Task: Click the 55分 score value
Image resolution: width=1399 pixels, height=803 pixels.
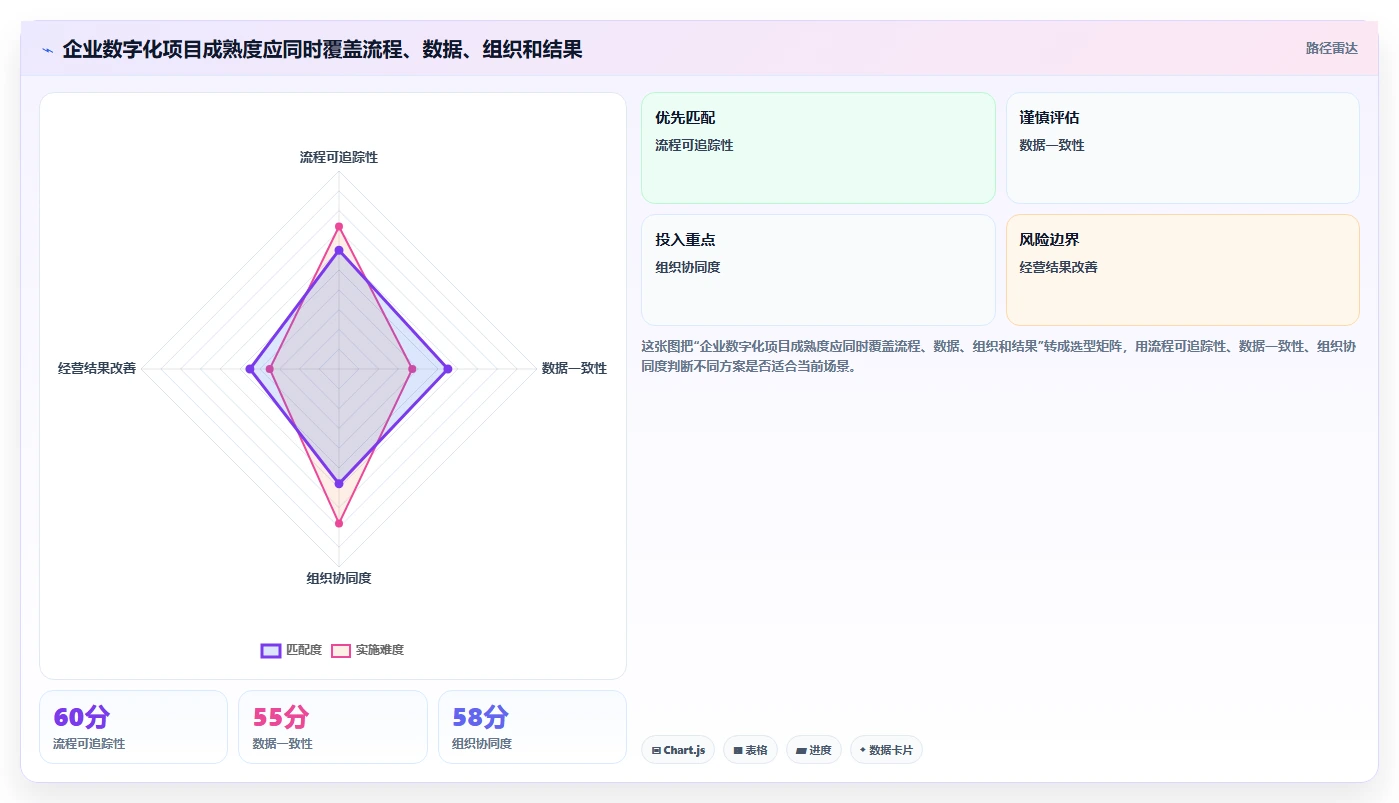Action: point(281,717)
